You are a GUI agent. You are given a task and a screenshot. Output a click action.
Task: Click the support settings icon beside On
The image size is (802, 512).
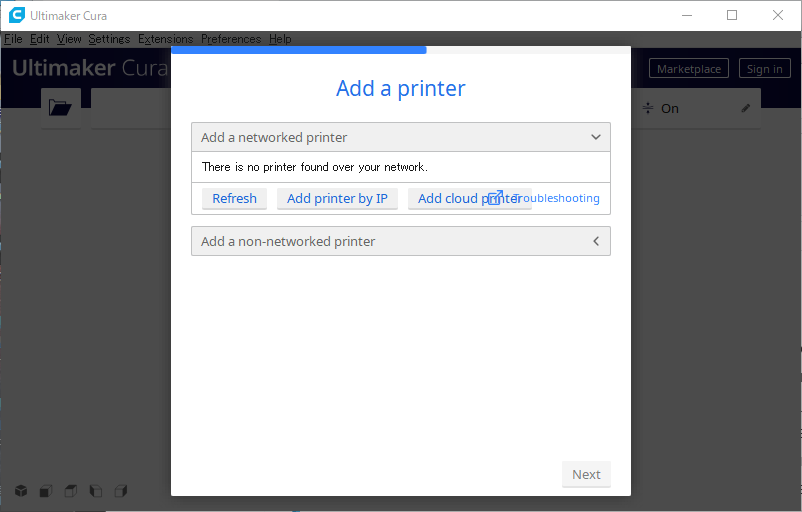648,108
